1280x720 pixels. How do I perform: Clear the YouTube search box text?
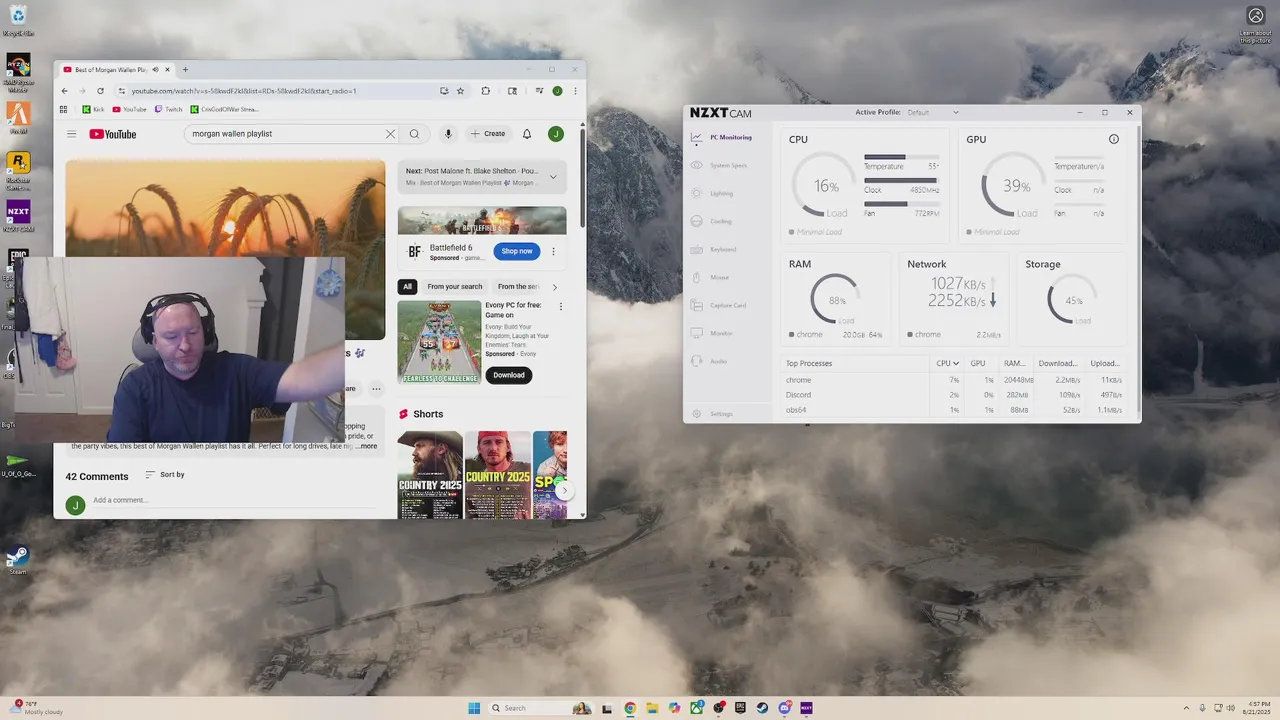tap(390, 134)
